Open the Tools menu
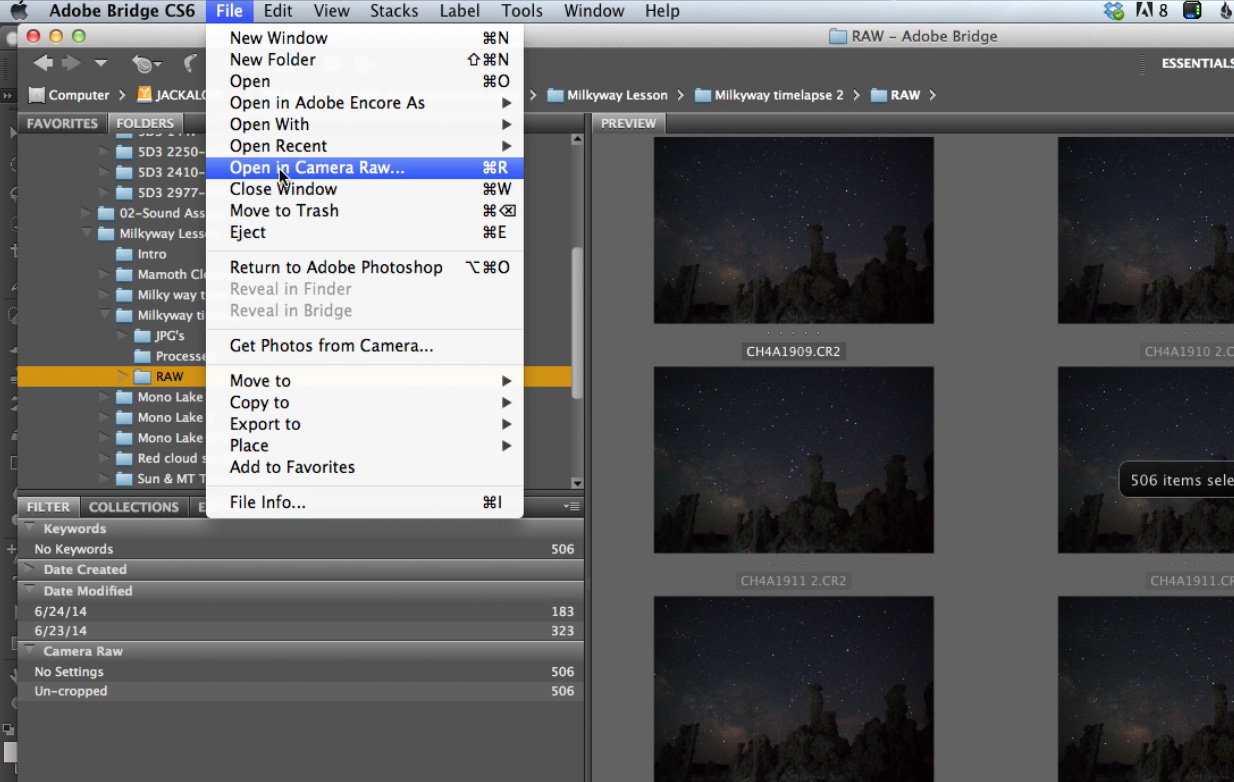Image resolution: width=1234 pixels, height=782 pixels. click(522, 11)
